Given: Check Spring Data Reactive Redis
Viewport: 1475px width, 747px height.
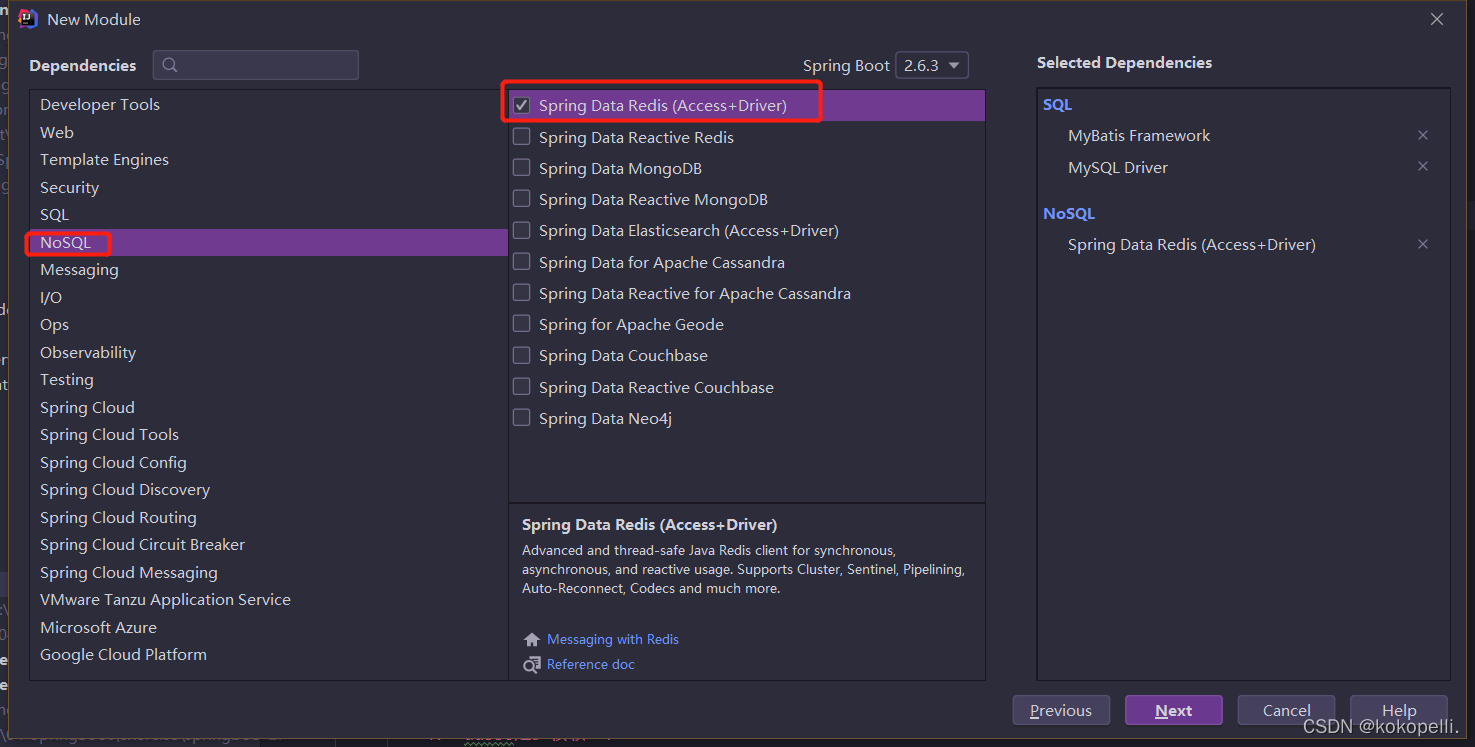Looking at the screenshot, I should (x=522, y=136).
